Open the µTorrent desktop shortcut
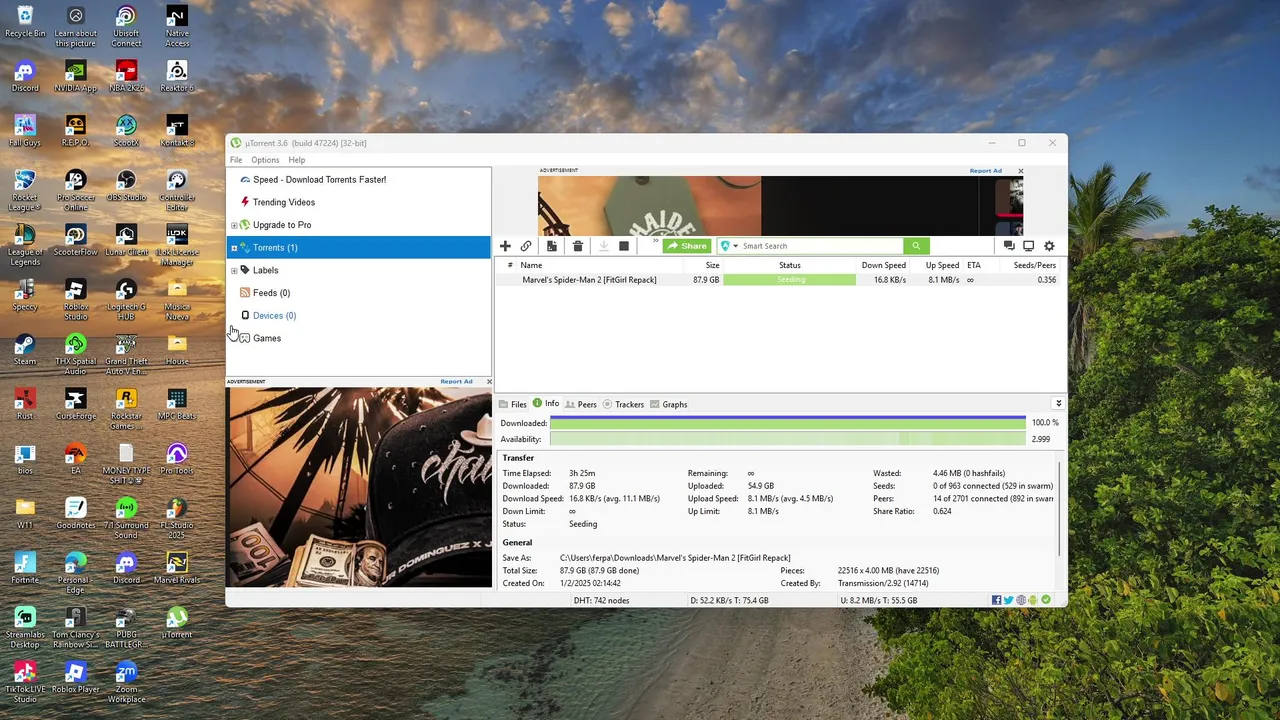The image size is (1280, 720). click(x=177, y=623)
